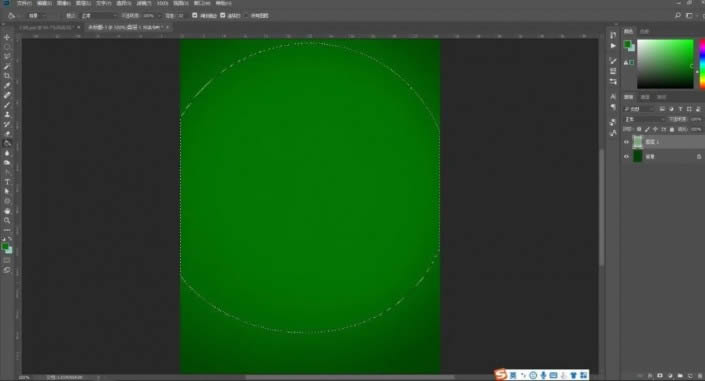Screen dimensions: 705x381
Task: Hide Layer 1 using its eye icon
Action: coord(626,142)
